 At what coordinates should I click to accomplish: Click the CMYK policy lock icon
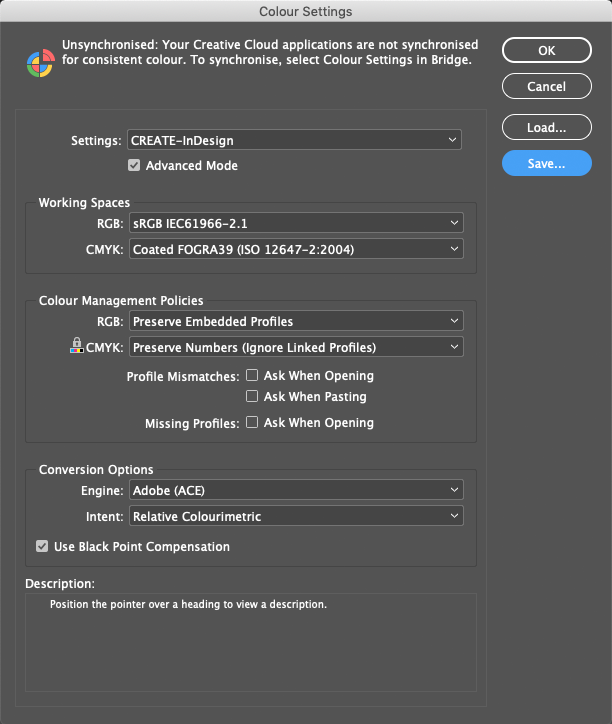point(77,345)
